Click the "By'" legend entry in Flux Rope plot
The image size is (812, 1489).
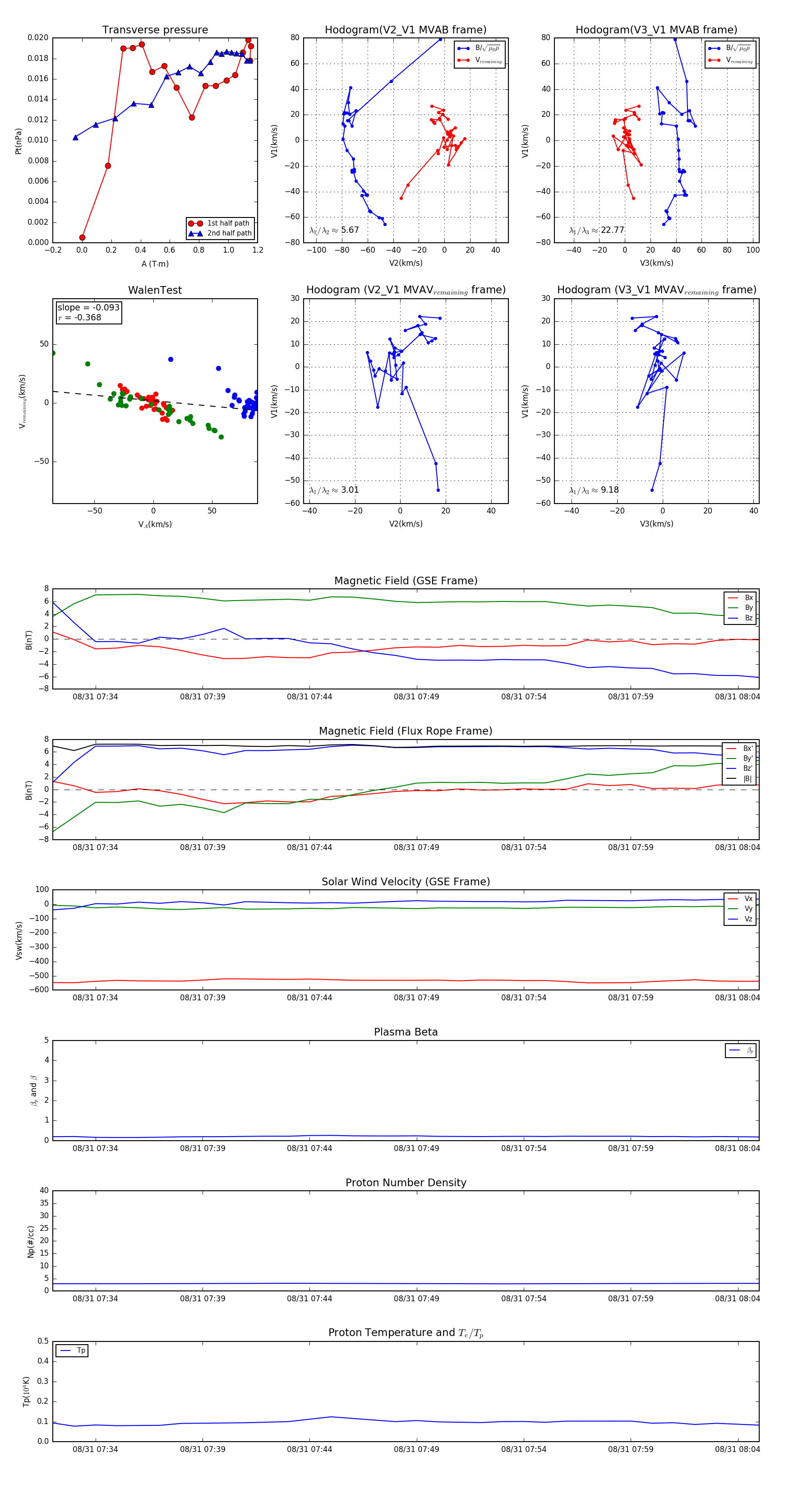click(x=740, y=758)
